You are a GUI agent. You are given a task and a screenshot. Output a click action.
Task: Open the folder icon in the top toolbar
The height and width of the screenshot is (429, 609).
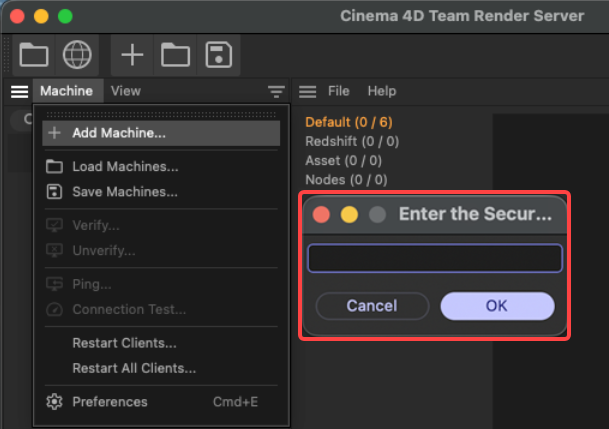(34, 55)
